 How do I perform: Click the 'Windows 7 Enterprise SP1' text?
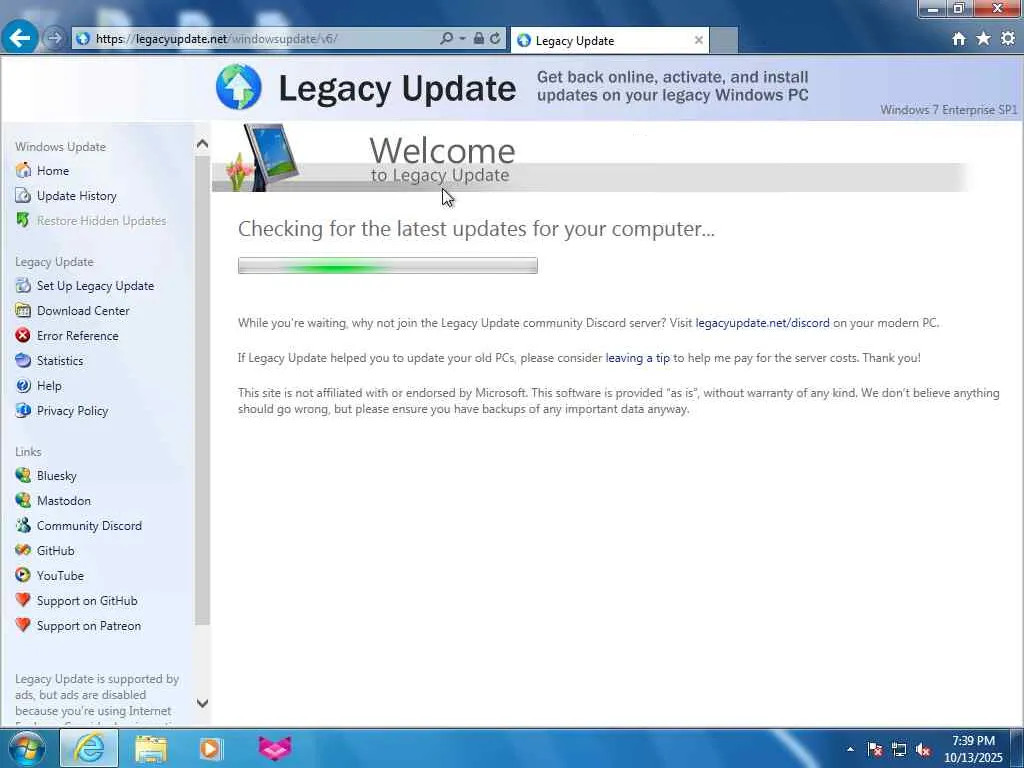[948, 110]
